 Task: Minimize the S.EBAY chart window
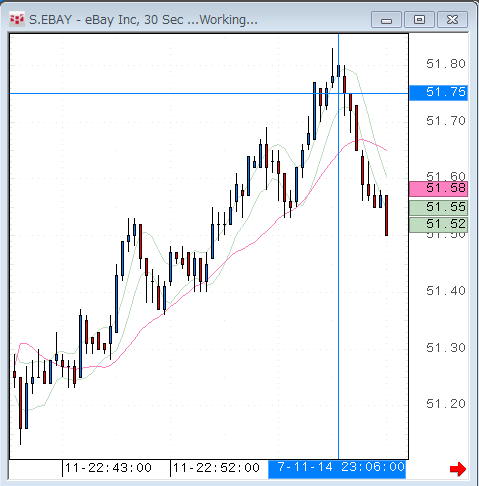pyautogui.click(x=386, y=20)
